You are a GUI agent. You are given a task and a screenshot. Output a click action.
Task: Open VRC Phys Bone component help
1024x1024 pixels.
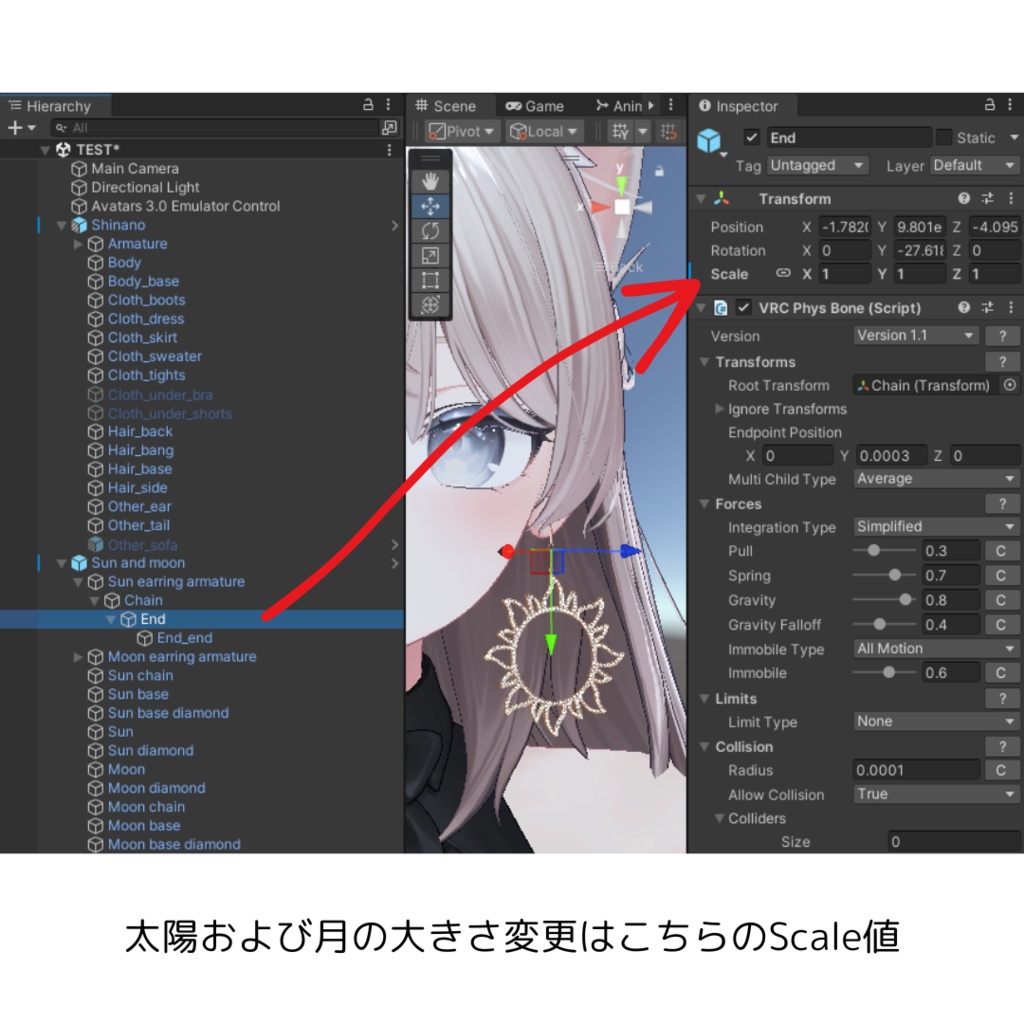coord(964,307)
